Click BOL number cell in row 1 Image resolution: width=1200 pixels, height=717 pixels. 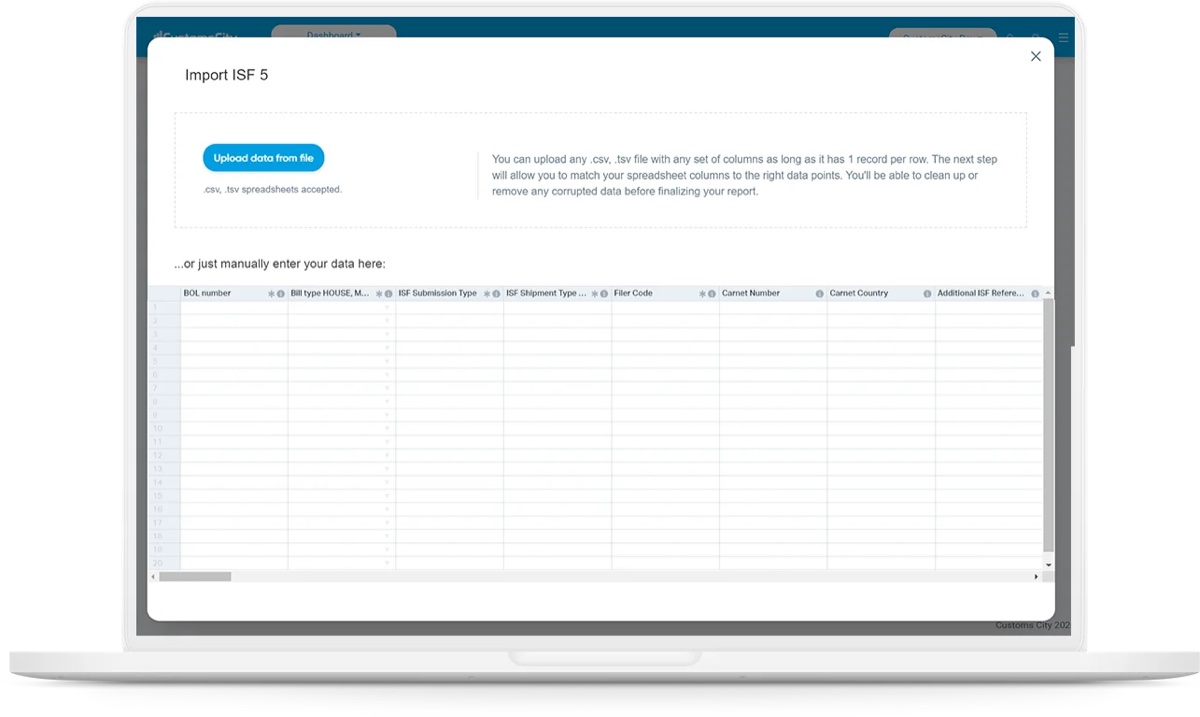coord(234,308)
